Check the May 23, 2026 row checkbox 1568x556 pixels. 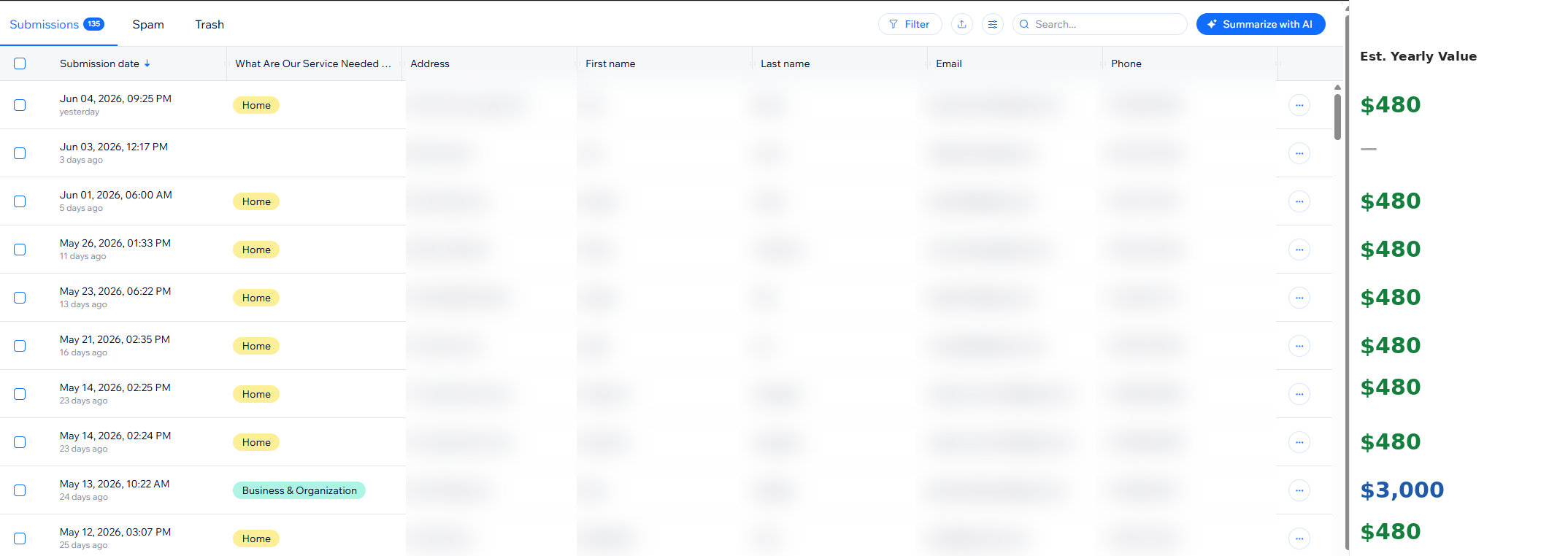(x=20, y=298)
